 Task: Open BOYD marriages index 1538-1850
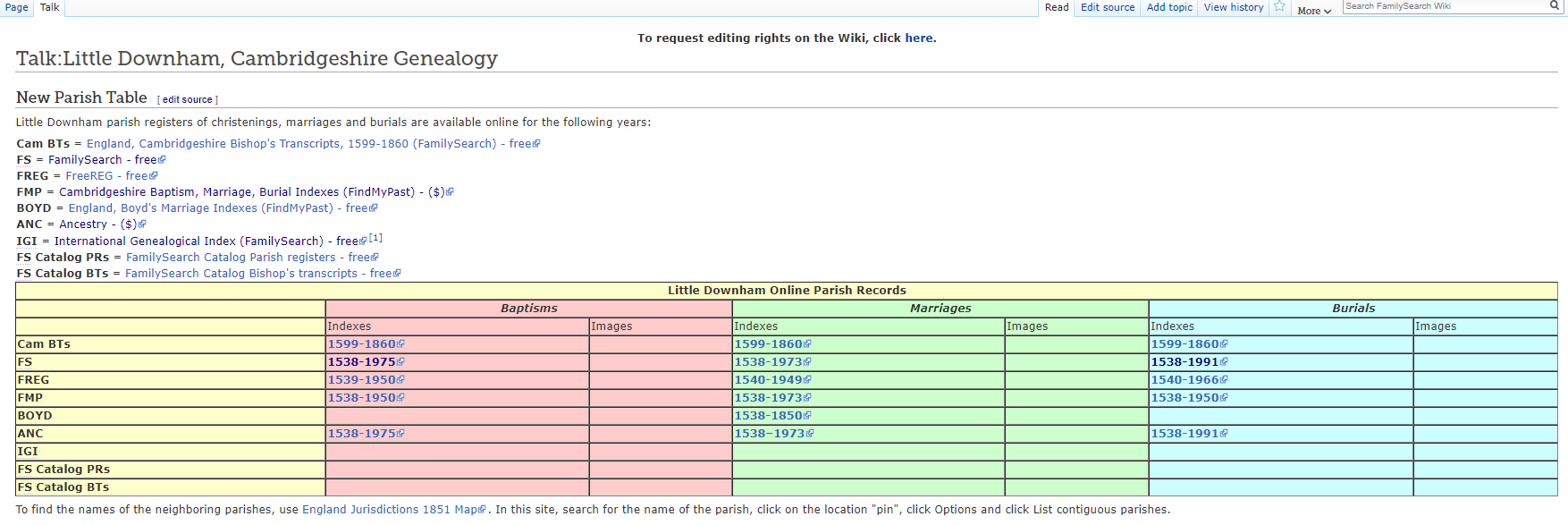[x=768, y=416]
